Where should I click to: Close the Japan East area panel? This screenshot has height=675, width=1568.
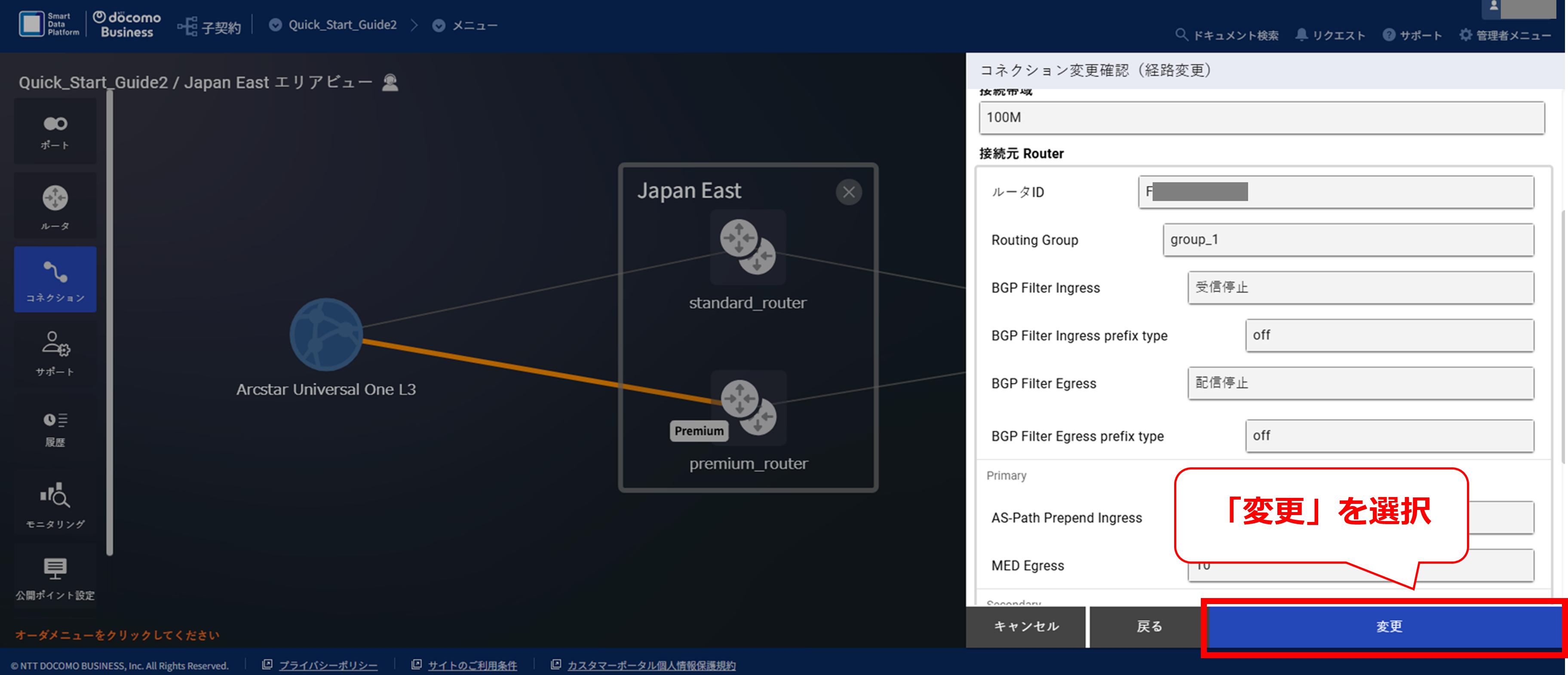pos(849,192)
